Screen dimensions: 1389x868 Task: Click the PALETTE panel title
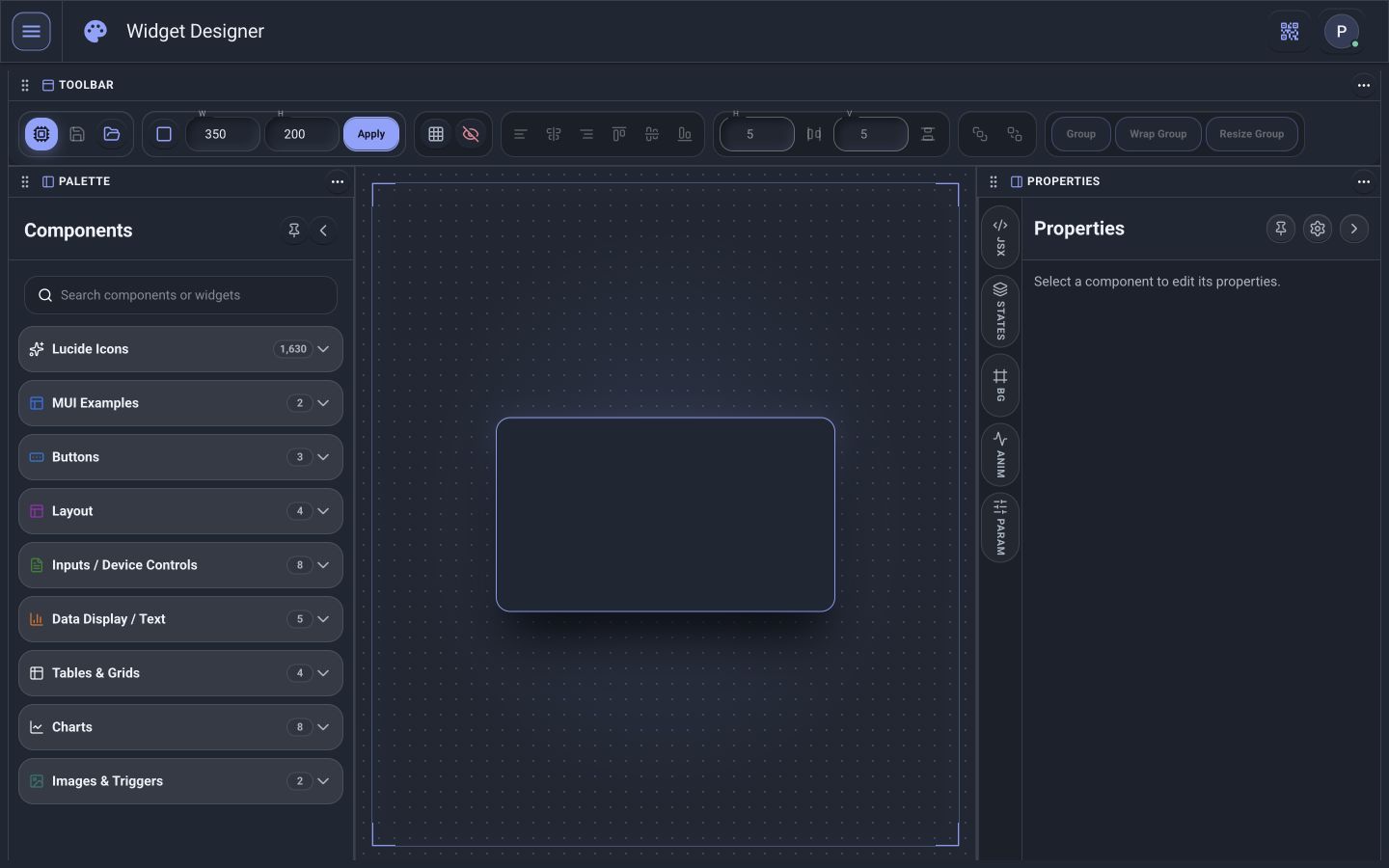84,181
